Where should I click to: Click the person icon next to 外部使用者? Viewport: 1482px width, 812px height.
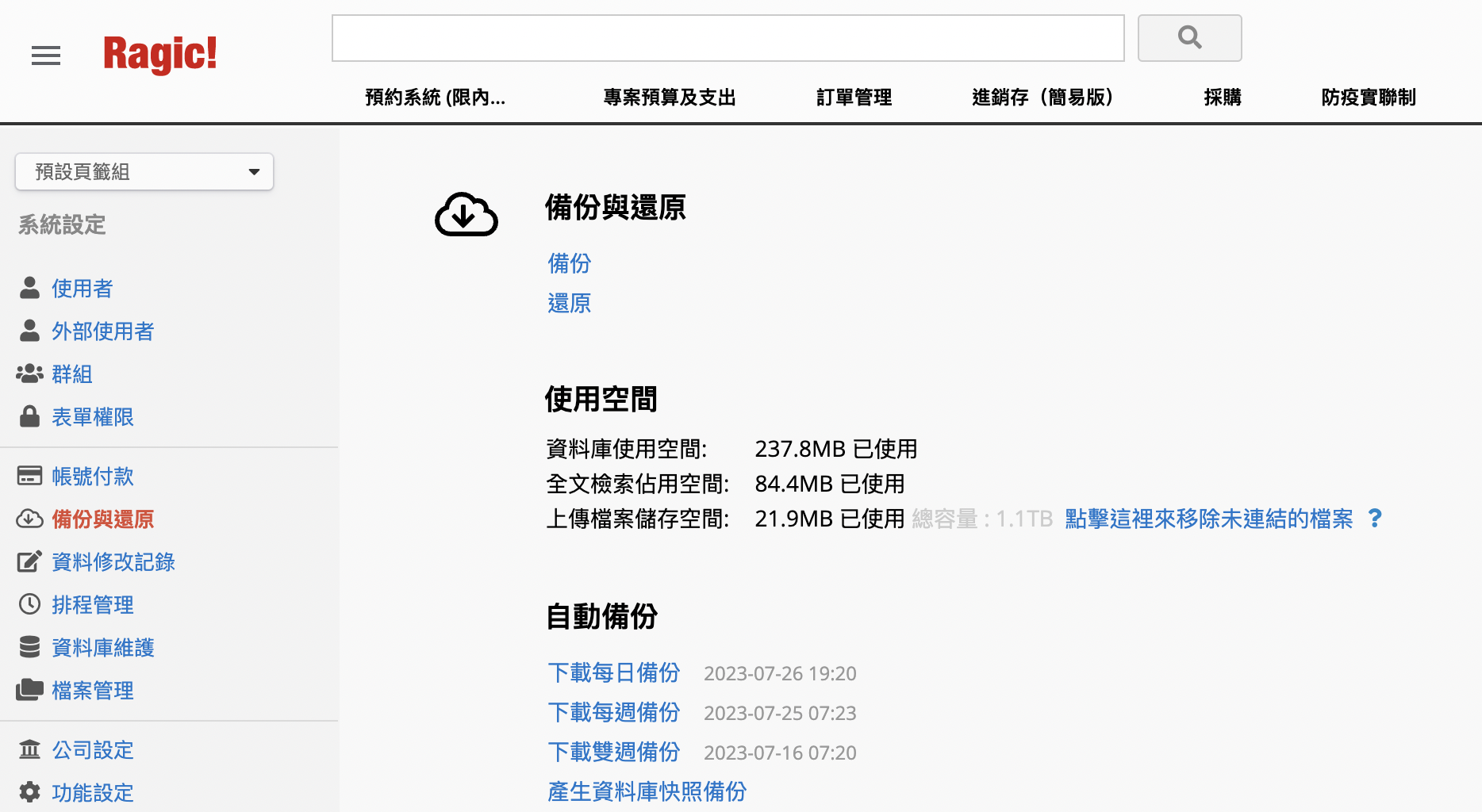(29, 331)
